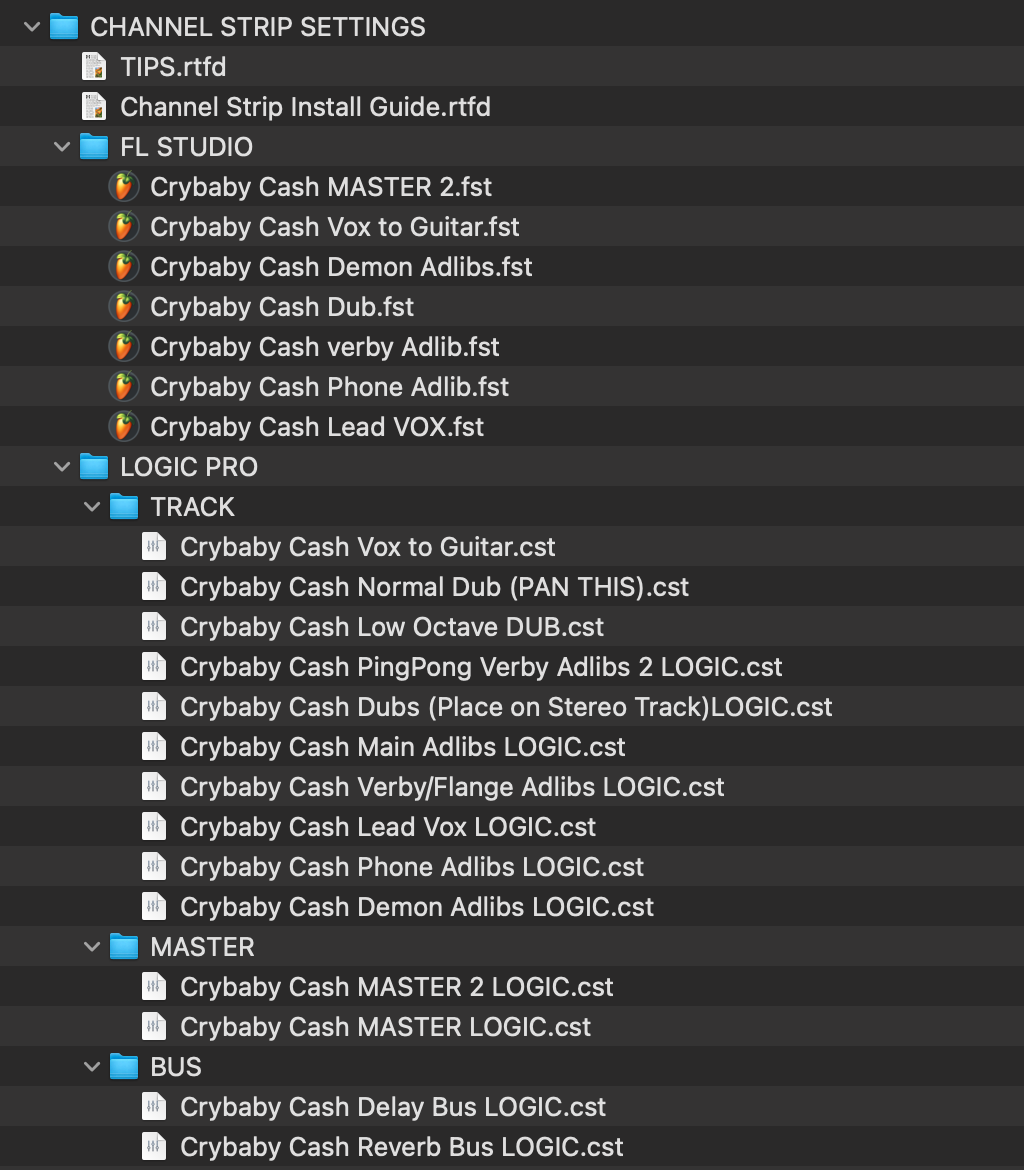Click the FL Studio icon next to Lead VOX.fst
Viewport: 1024px width, 1170px height.
pos(123,427)
